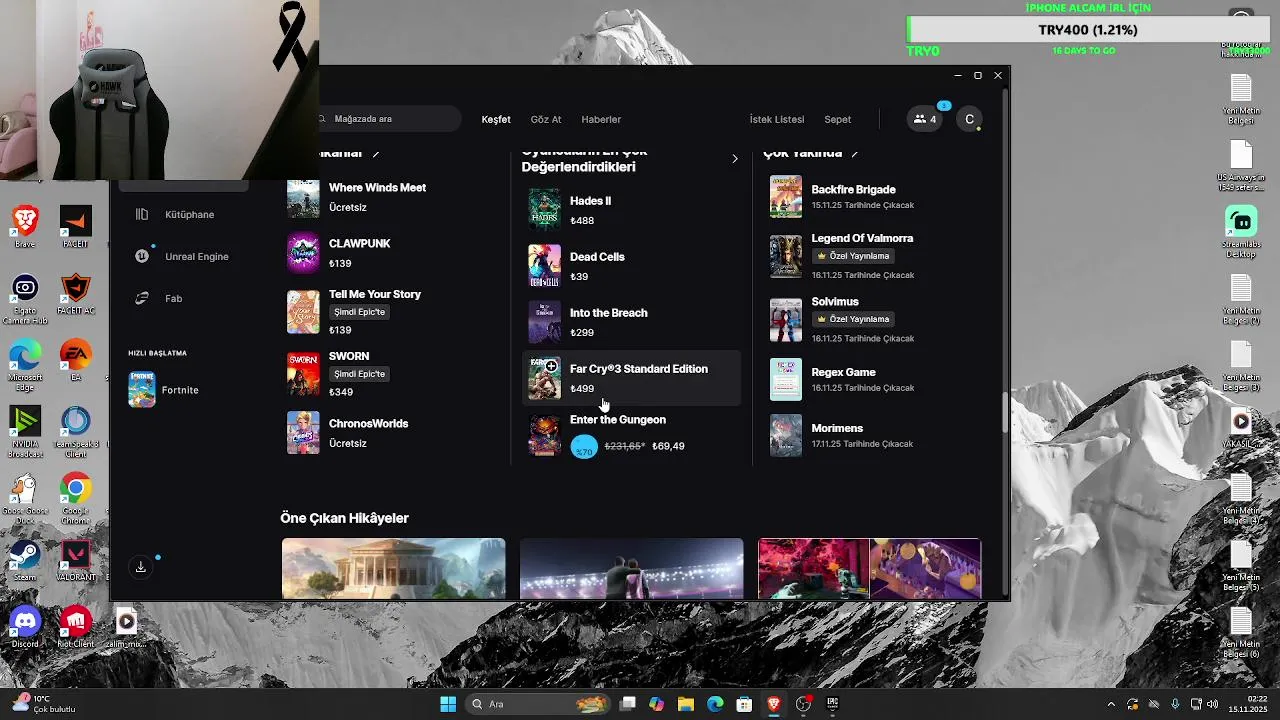Viewport: 1280px width, 720px height.
Task: Open File Explorer from taskbar
Action: [x=686, y=704]
